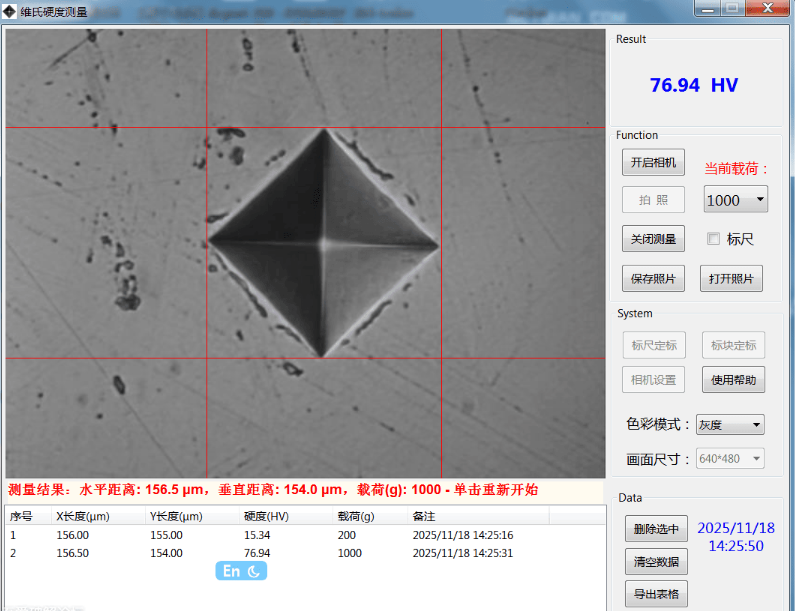Click red measurement result text to restart
The width and height of the screenshot is (795, 611).
273,490
